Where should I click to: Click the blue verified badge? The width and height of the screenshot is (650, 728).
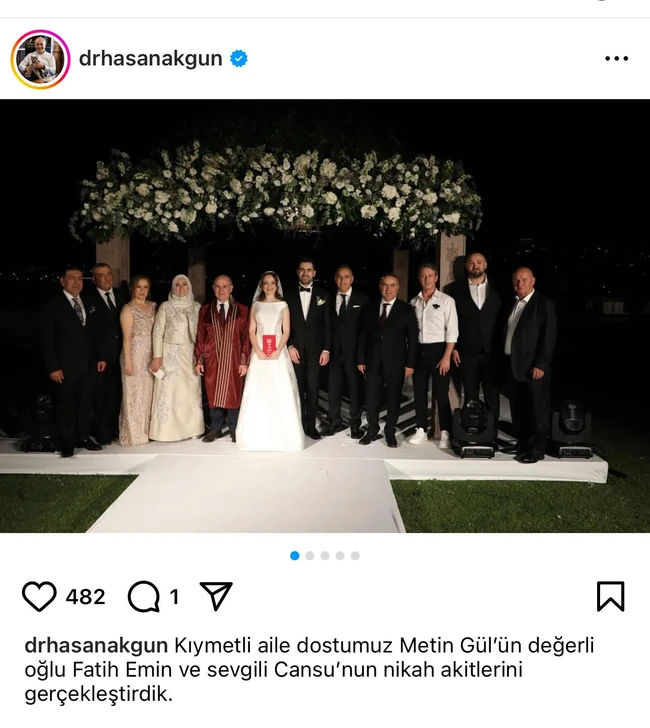pos(239,58)
